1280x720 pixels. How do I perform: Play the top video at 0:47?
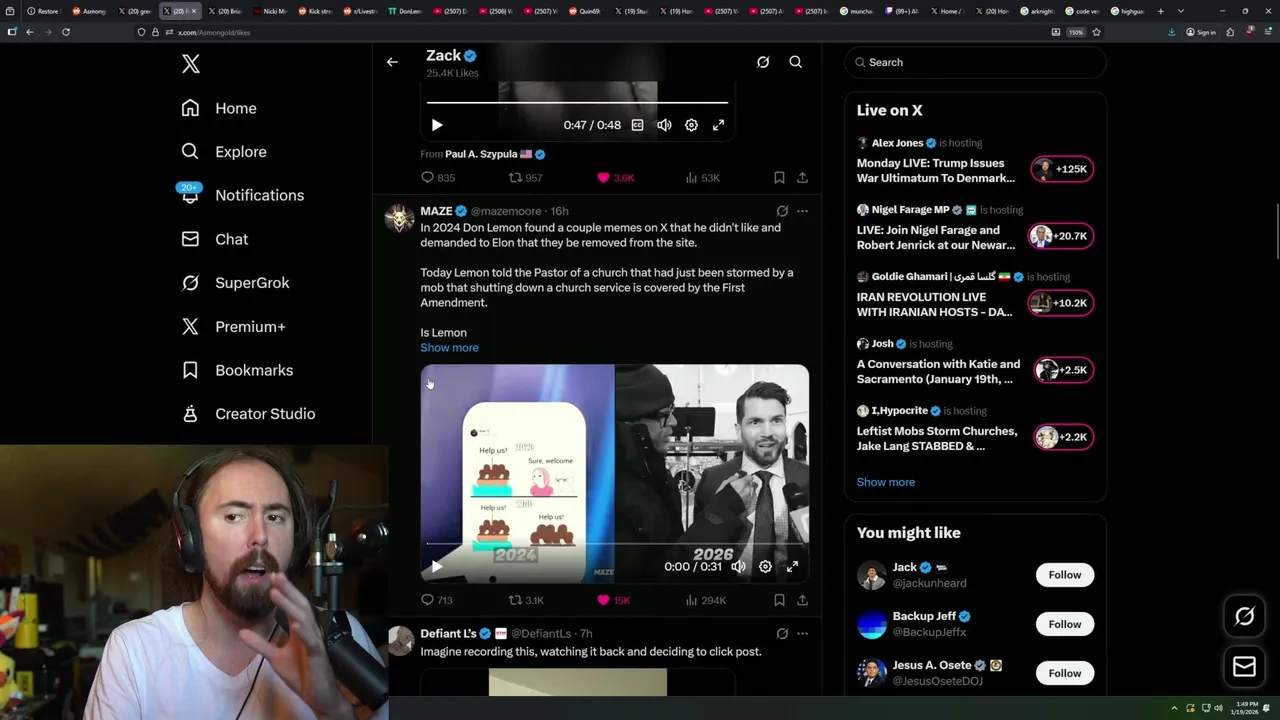pyautogui.click(x=437, y=125)
